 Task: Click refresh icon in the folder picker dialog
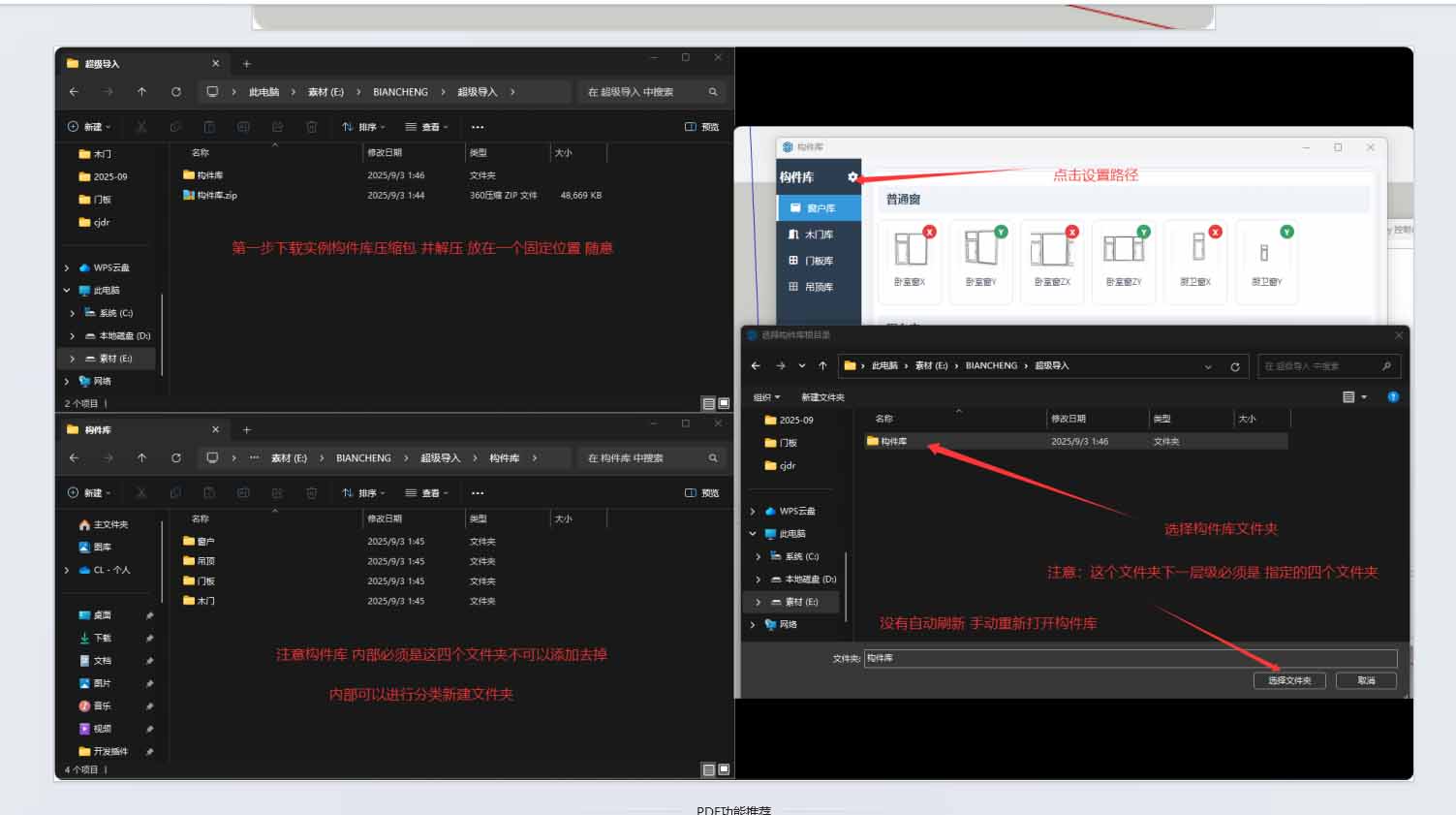(1235, 366)
